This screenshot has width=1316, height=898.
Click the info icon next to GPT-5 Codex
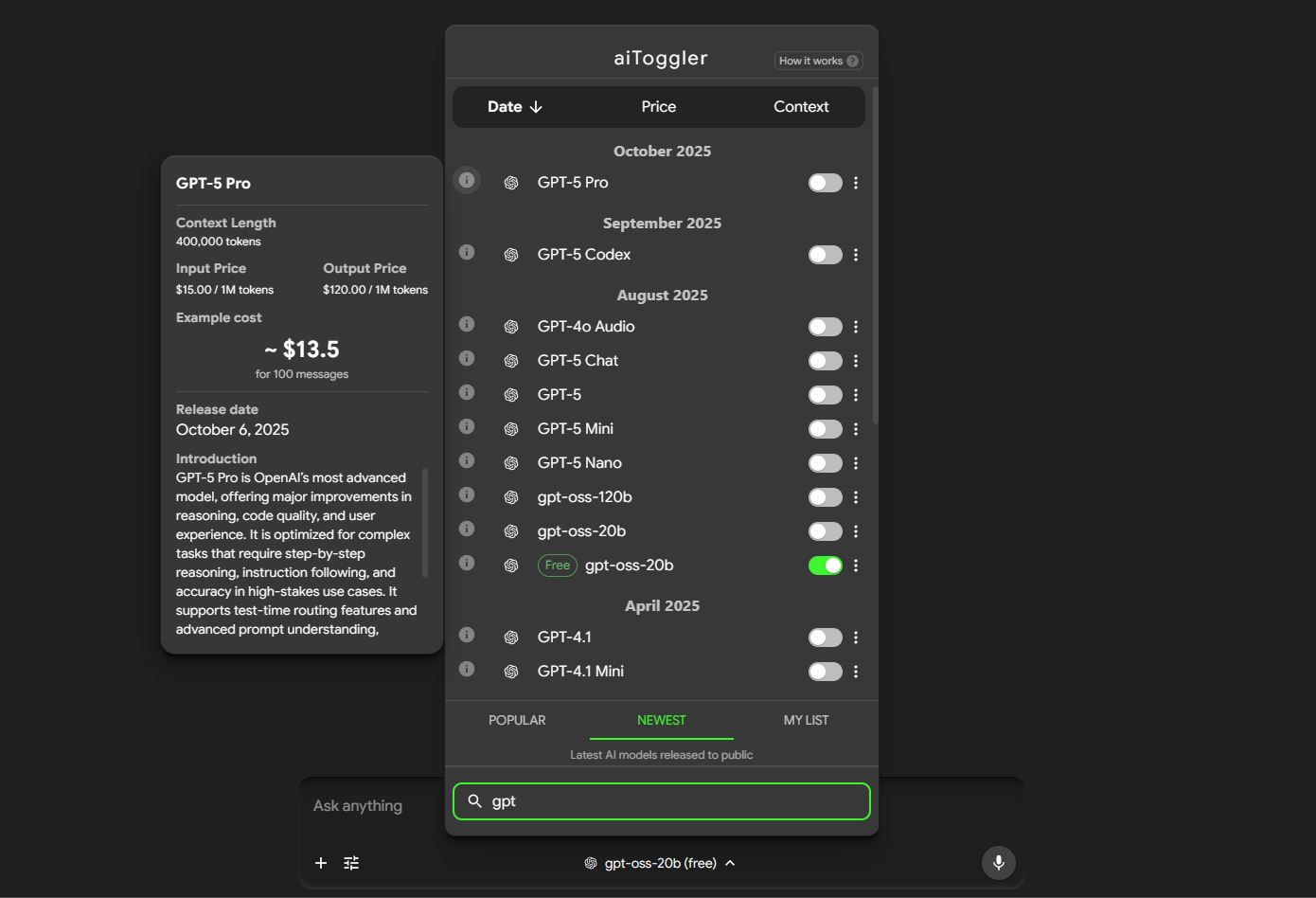tap(467, 252)
